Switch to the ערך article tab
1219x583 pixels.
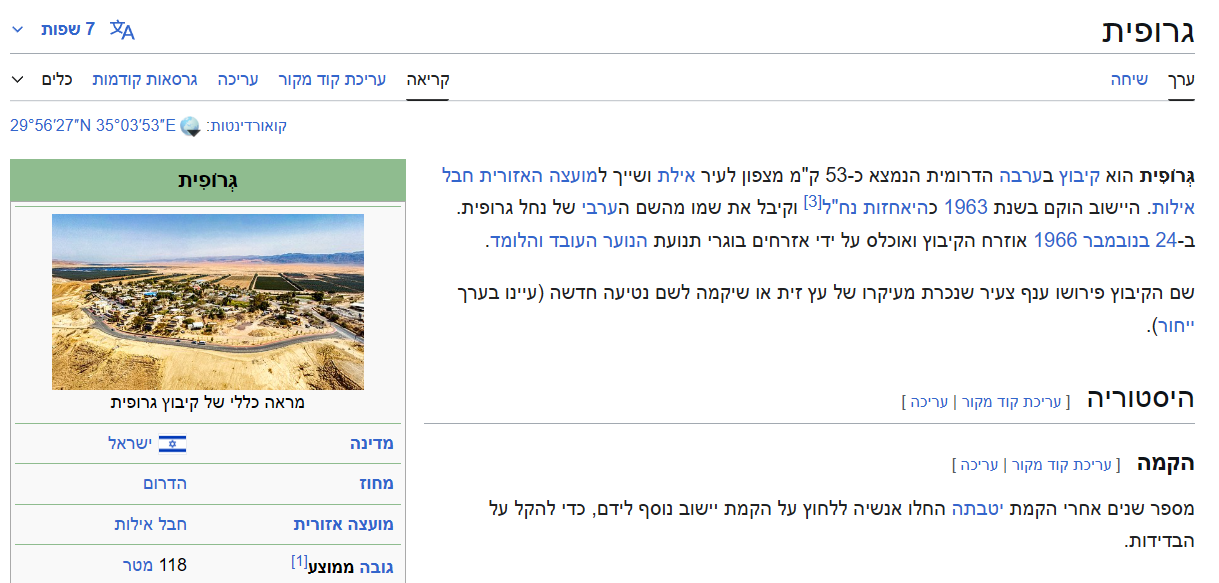[x=1182, y=79]
